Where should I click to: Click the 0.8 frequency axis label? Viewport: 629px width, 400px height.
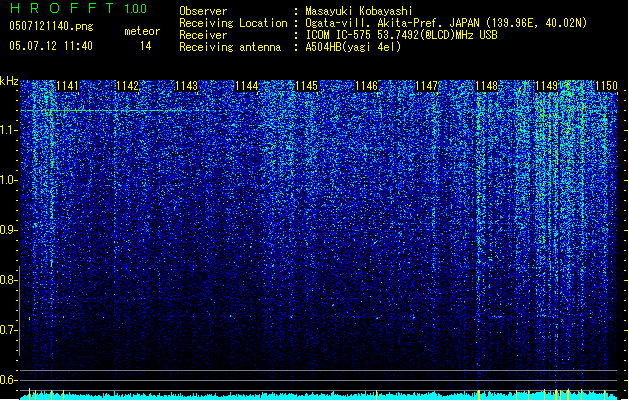[x=8, y=280]
